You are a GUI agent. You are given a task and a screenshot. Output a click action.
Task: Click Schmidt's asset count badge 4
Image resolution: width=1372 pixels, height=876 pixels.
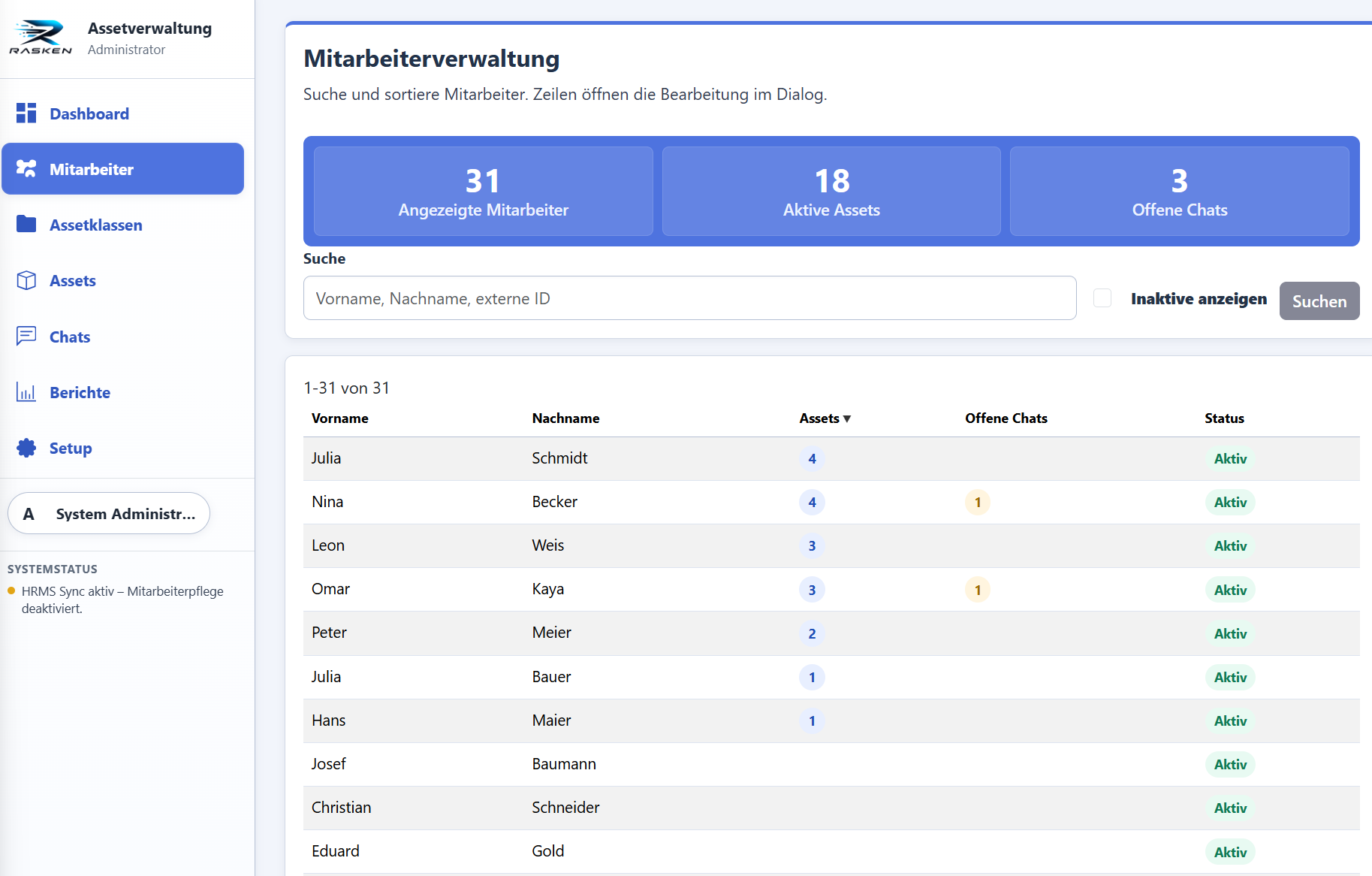(x=812, y=458)
